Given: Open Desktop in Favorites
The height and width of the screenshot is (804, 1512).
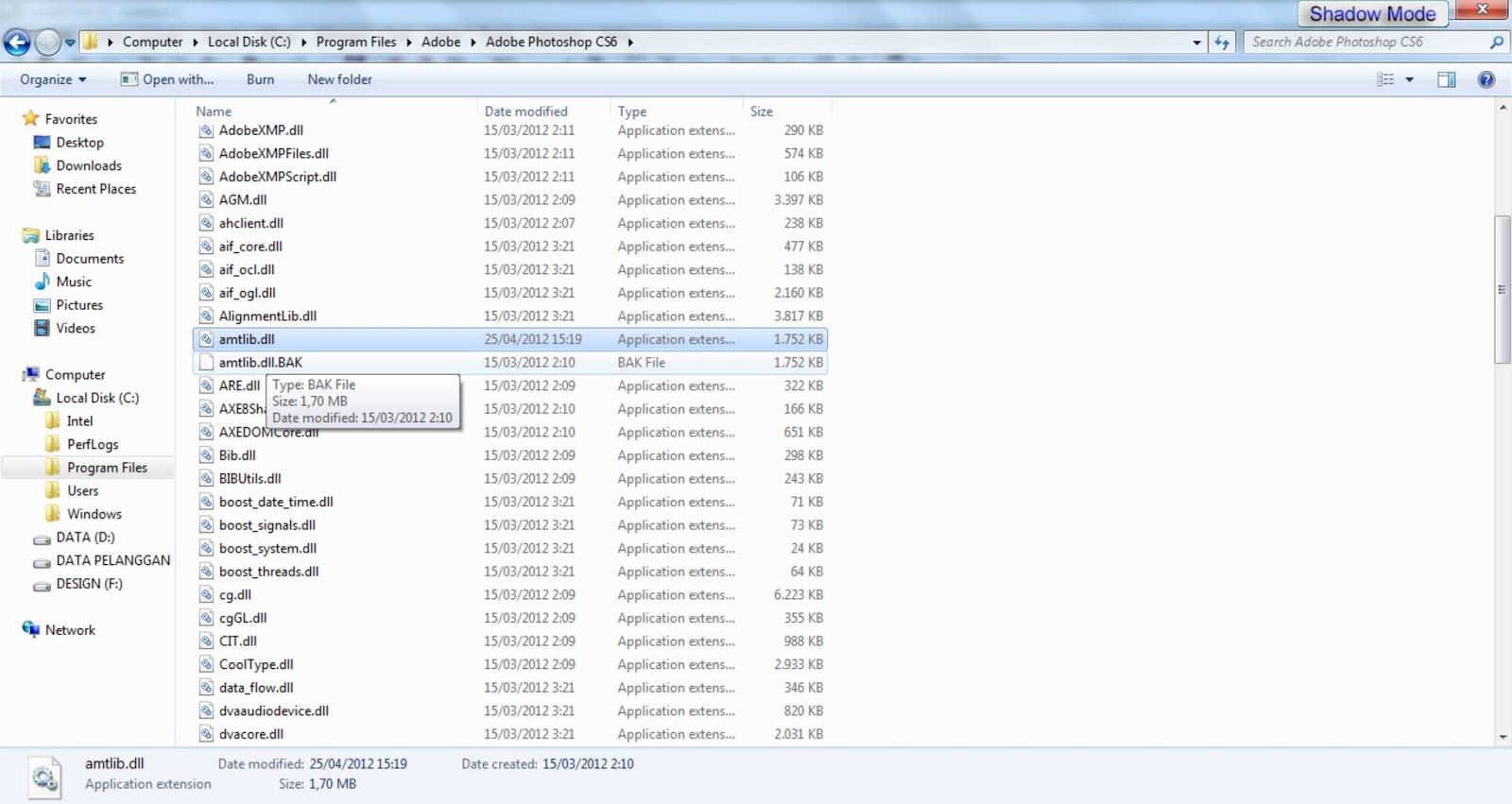Looking at the screenshot, I should point(79,143).
